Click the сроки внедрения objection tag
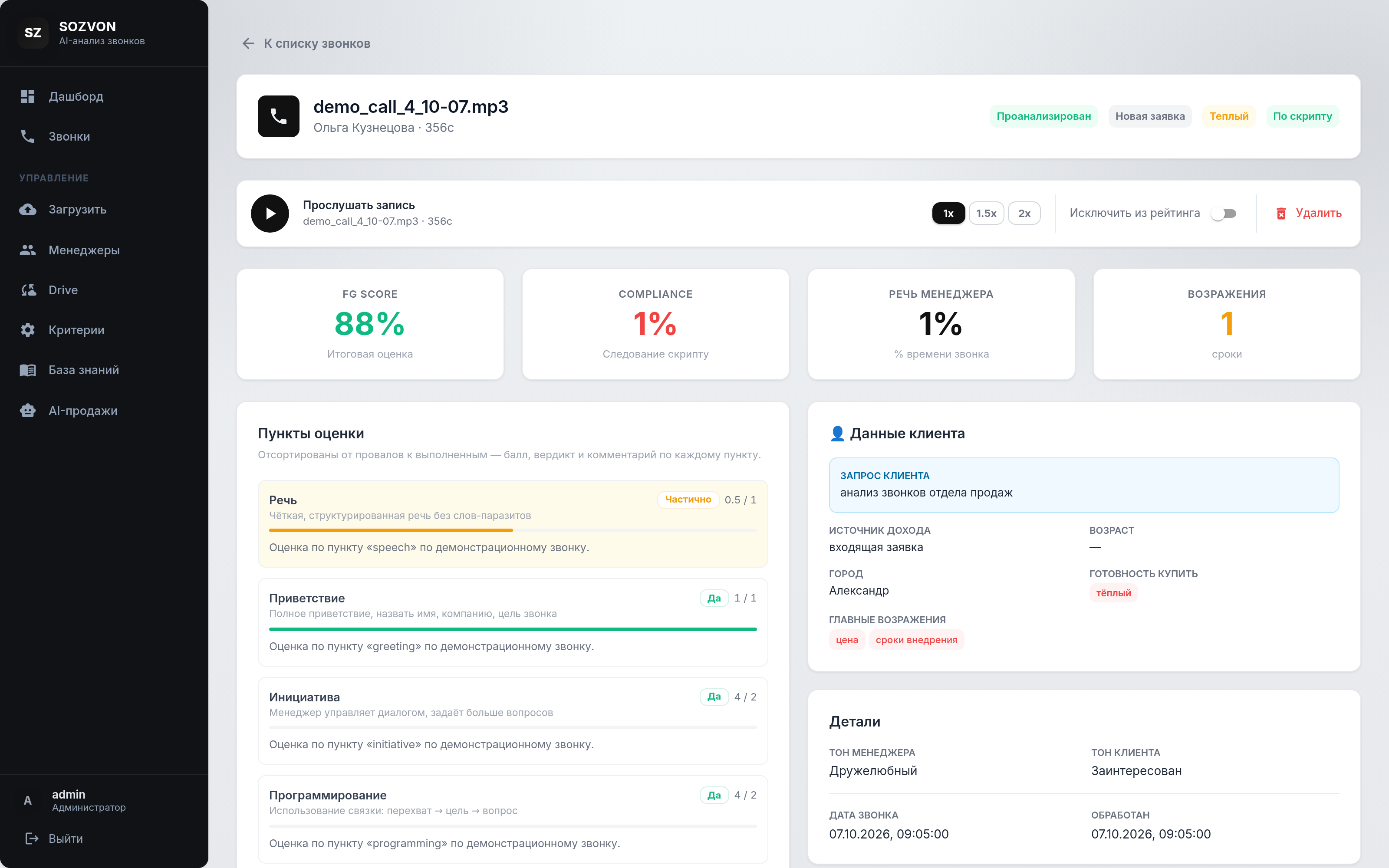 916,640
